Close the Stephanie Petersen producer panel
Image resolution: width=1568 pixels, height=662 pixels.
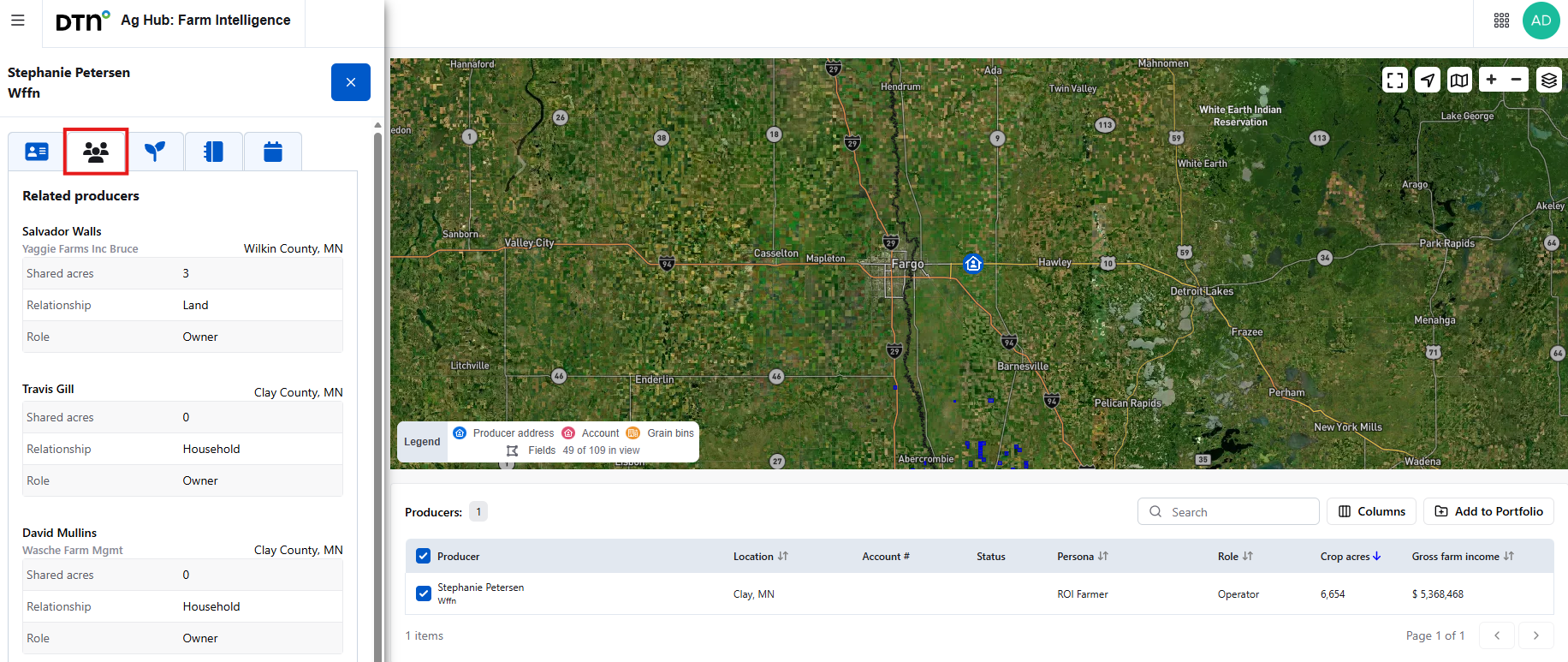click(350, 82)
